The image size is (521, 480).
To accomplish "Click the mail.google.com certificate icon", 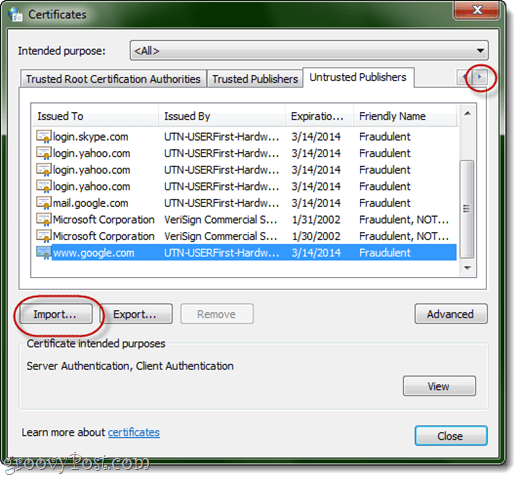I will click(x=44, y=203).
